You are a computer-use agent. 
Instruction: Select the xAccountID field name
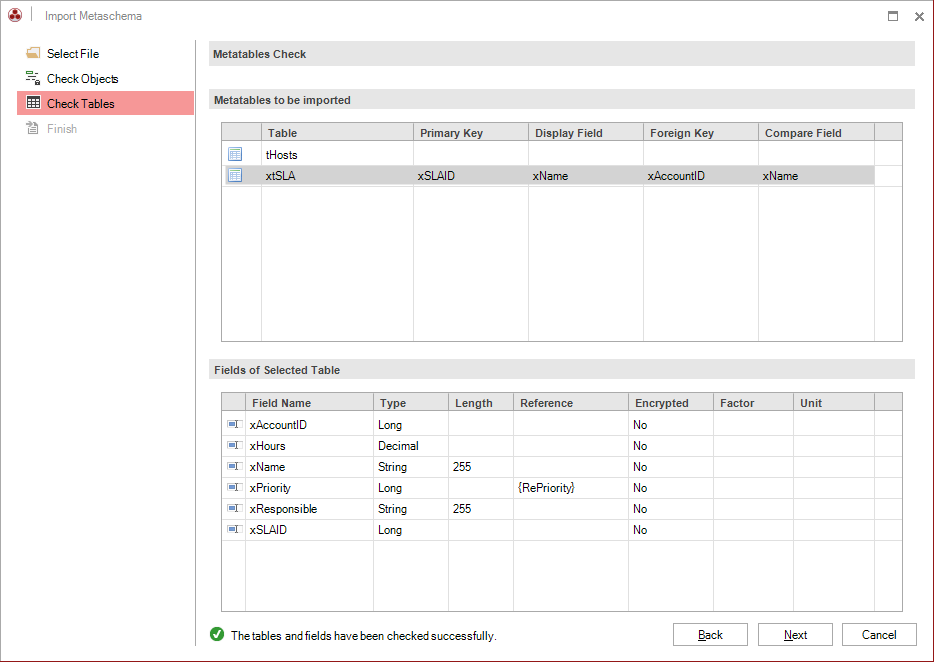278,425
